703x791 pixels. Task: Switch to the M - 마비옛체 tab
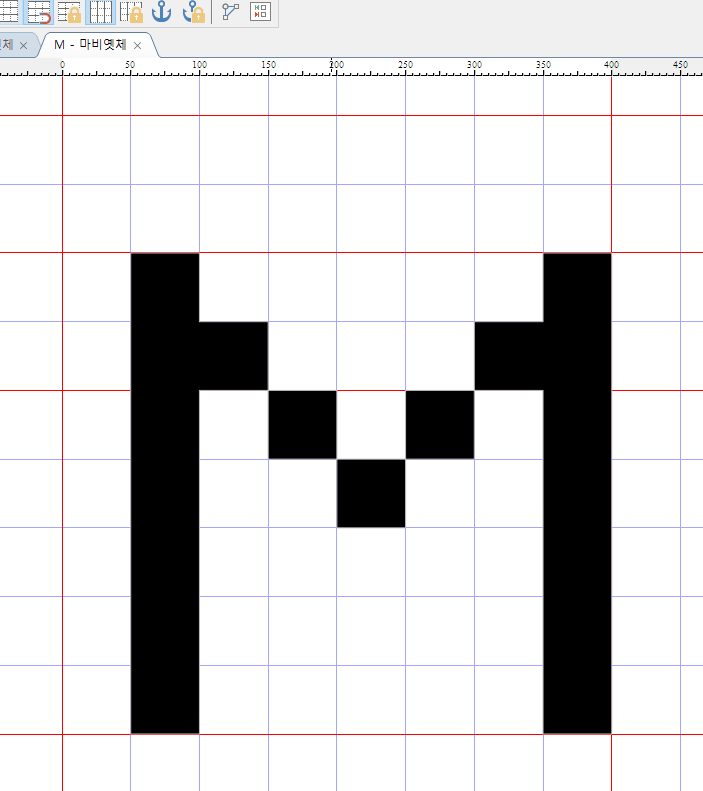[90, 45]
